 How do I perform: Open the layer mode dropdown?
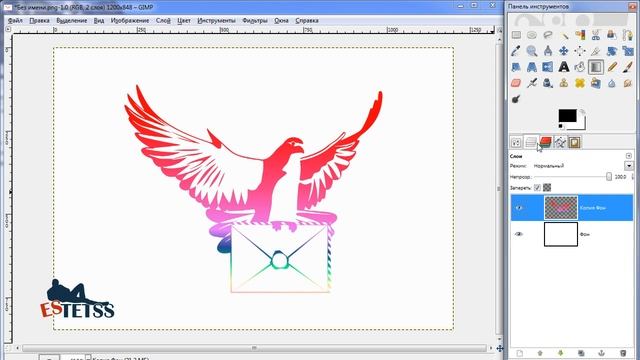tap(629, 166)
